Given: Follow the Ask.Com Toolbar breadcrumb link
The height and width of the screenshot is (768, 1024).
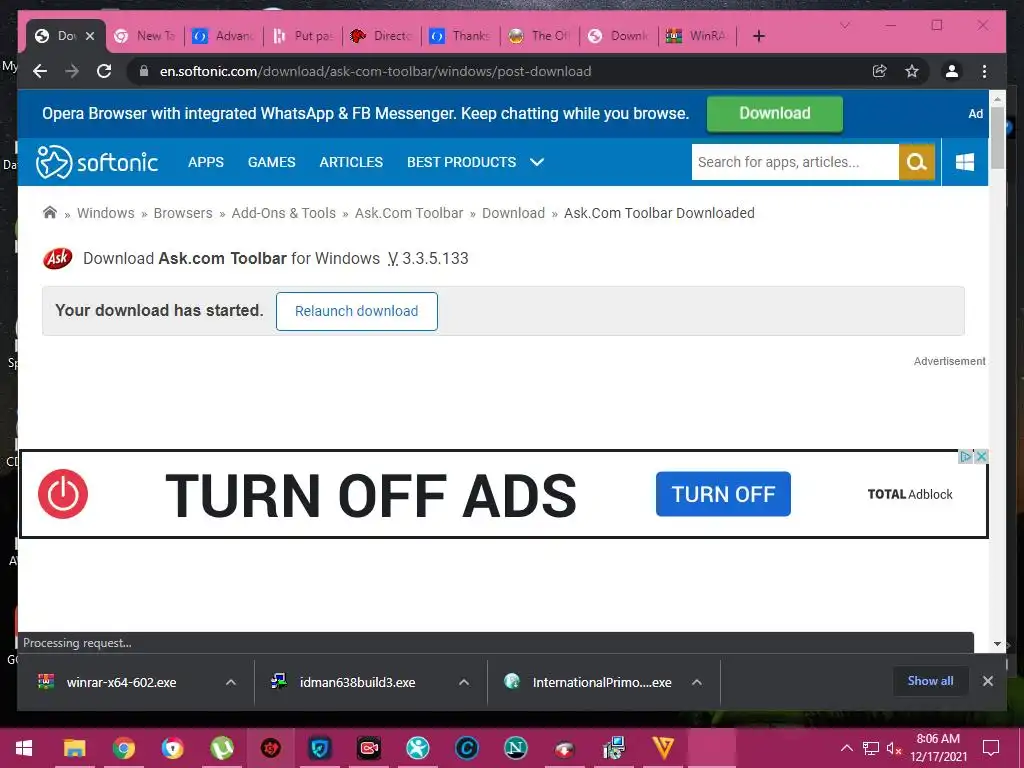Looking at the screenshot, I should (x=409, y=213).
